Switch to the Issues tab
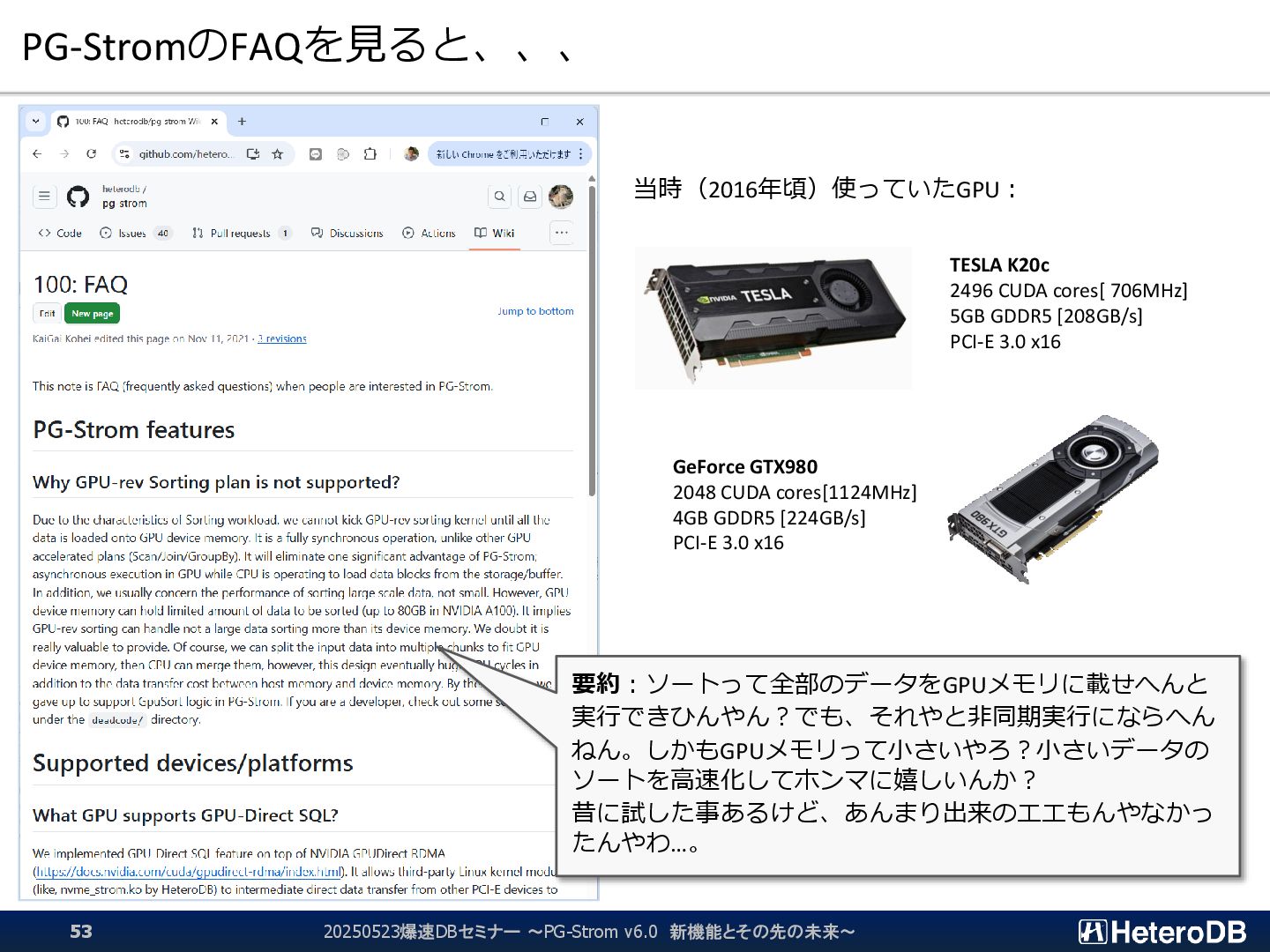The height and width of the screenshot is (952, 1270). tap(135, 233)
